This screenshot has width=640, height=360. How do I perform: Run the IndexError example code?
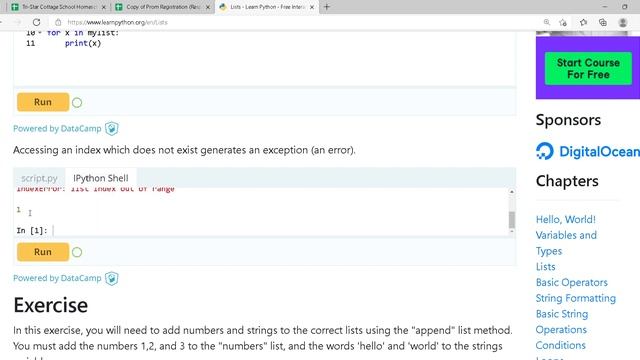(43, 252)
